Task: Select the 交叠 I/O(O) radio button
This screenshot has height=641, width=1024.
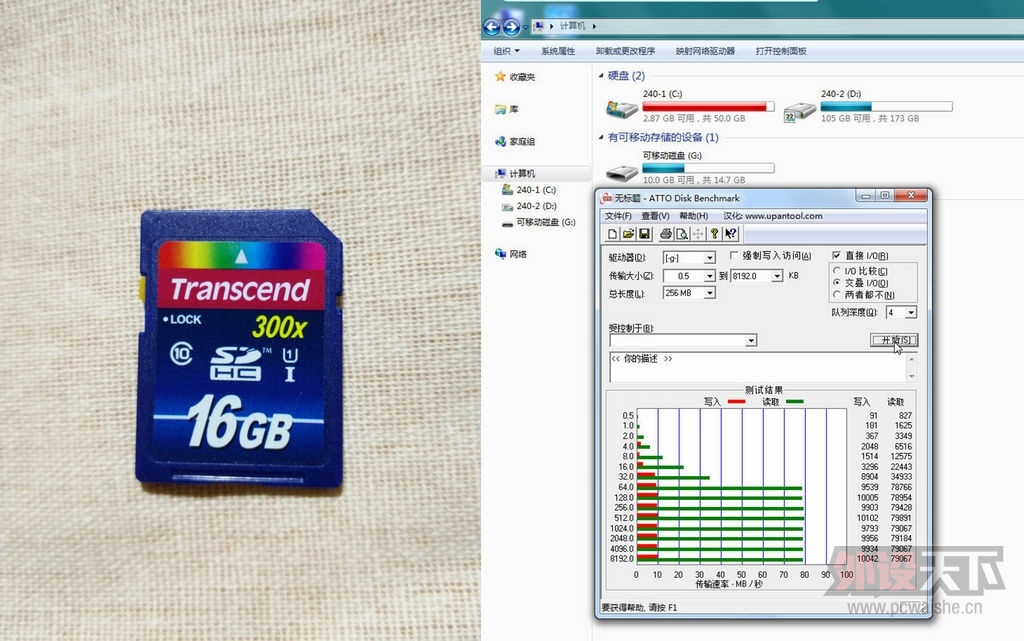Action: click(x=837, y=283)
